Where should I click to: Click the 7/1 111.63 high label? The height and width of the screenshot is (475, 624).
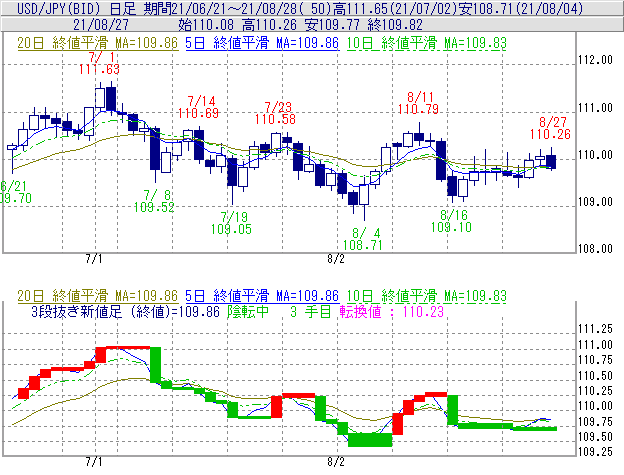click(99, 63)
